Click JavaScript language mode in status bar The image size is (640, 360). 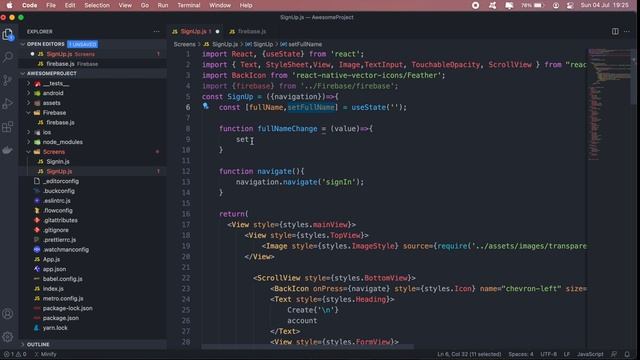click(590, 354)
